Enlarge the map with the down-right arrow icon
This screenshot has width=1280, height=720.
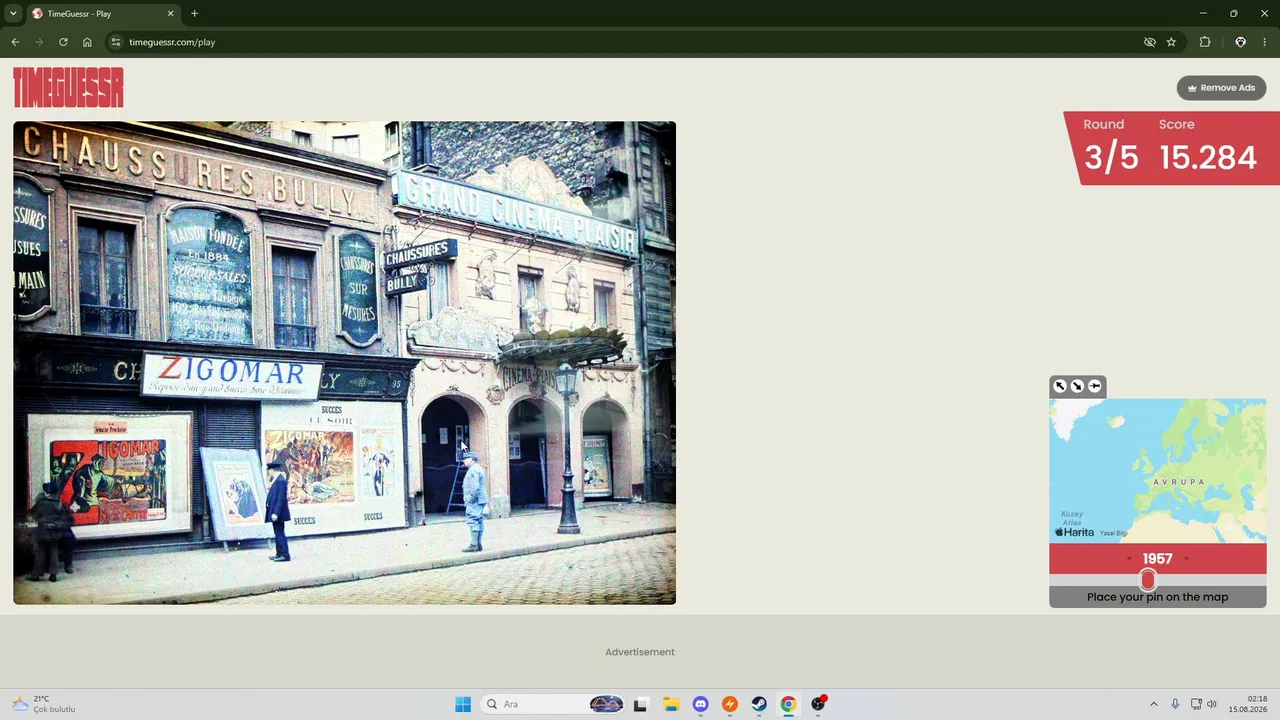[1077, 386]
